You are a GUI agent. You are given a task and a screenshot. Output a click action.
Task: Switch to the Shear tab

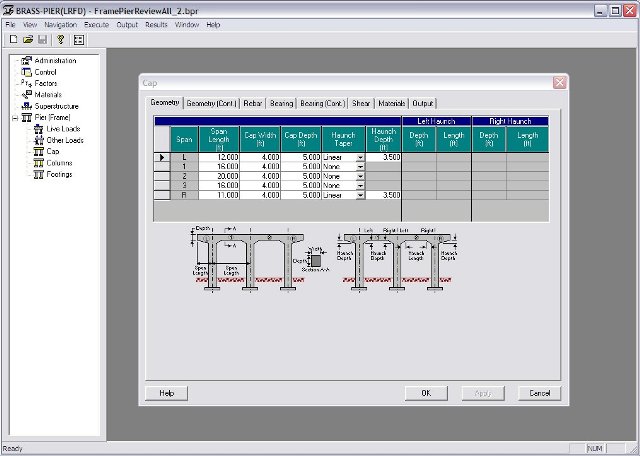coord(361,104)
